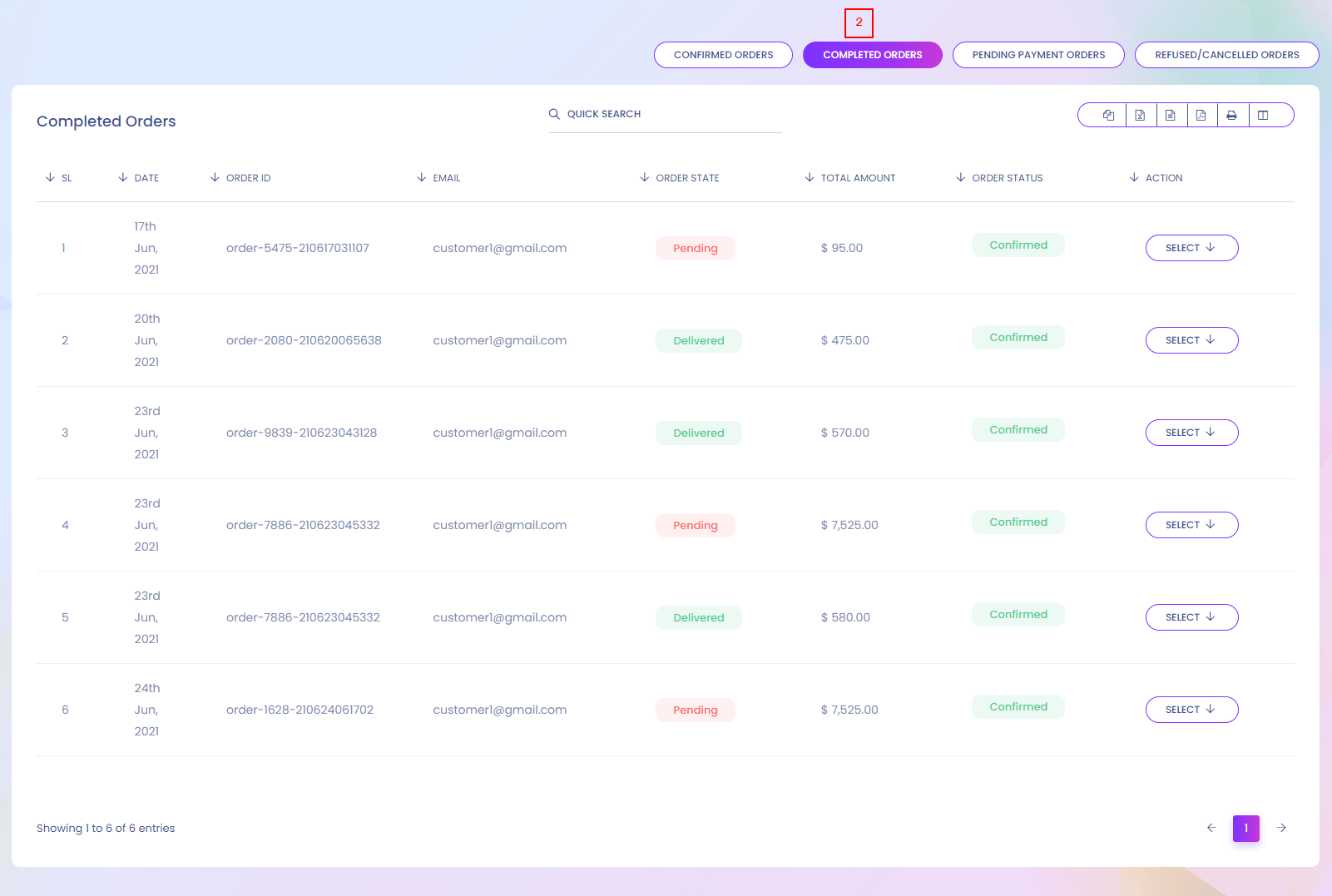Open SELECT dropdown for order-5475-210617031107
Image resolution: width=1332 pixels, height=896 pixels.
pos(1191,248)
